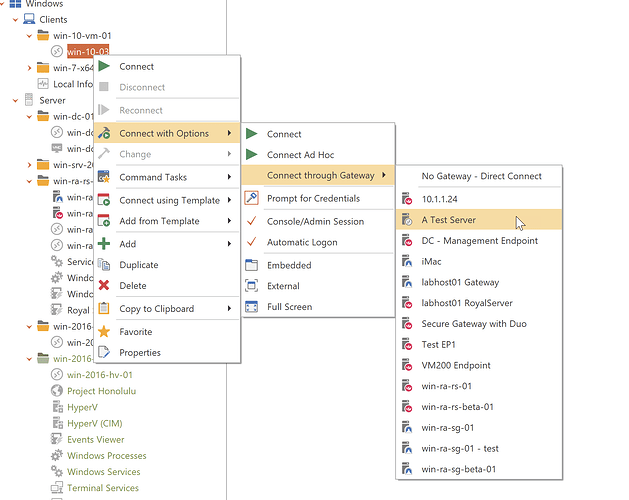Toggle the Console/Admin Session checkmark

click(x=252, y=221)
